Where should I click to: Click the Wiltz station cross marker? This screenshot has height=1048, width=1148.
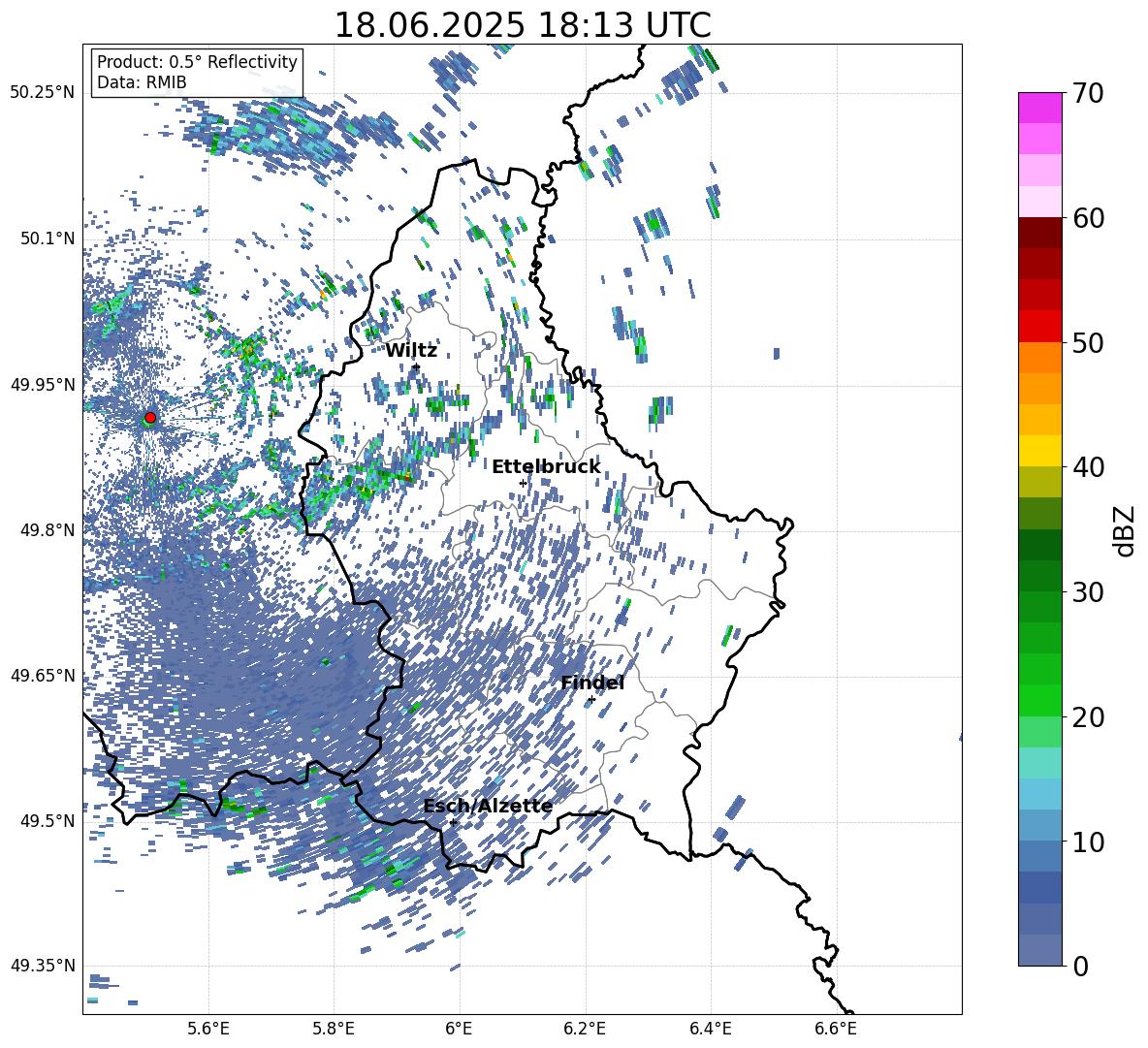(x=417, y=366)
